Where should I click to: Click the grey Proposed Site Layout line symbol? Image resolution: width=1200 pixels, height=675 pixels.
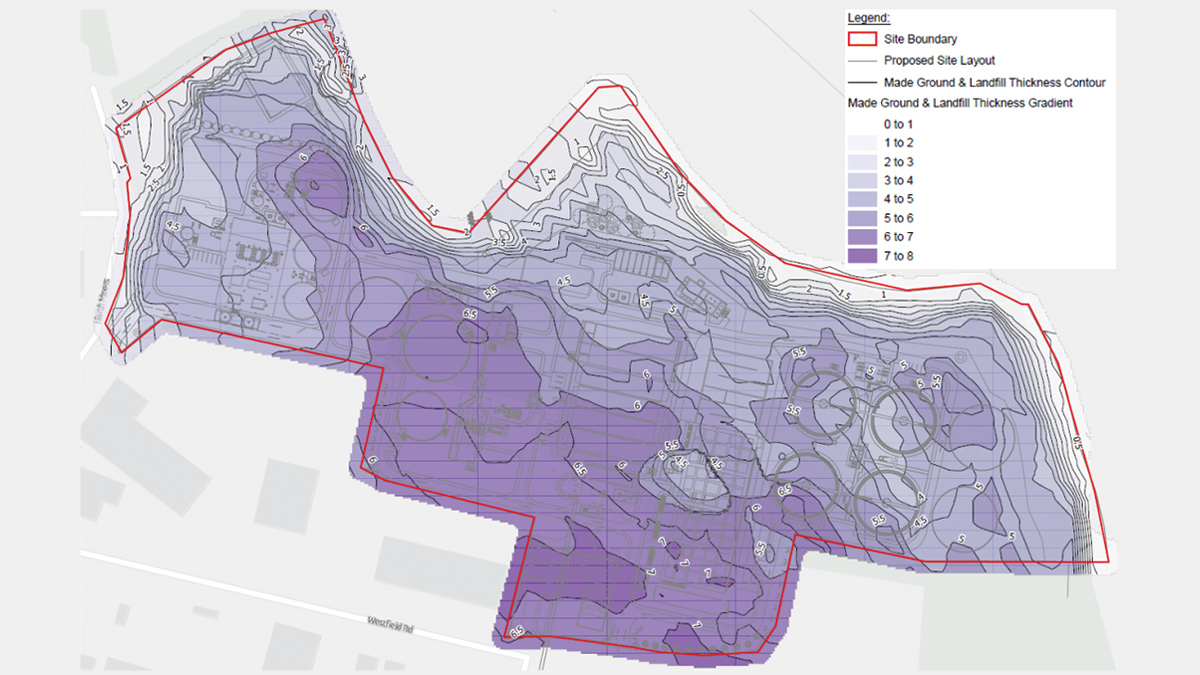coord(860,61)
